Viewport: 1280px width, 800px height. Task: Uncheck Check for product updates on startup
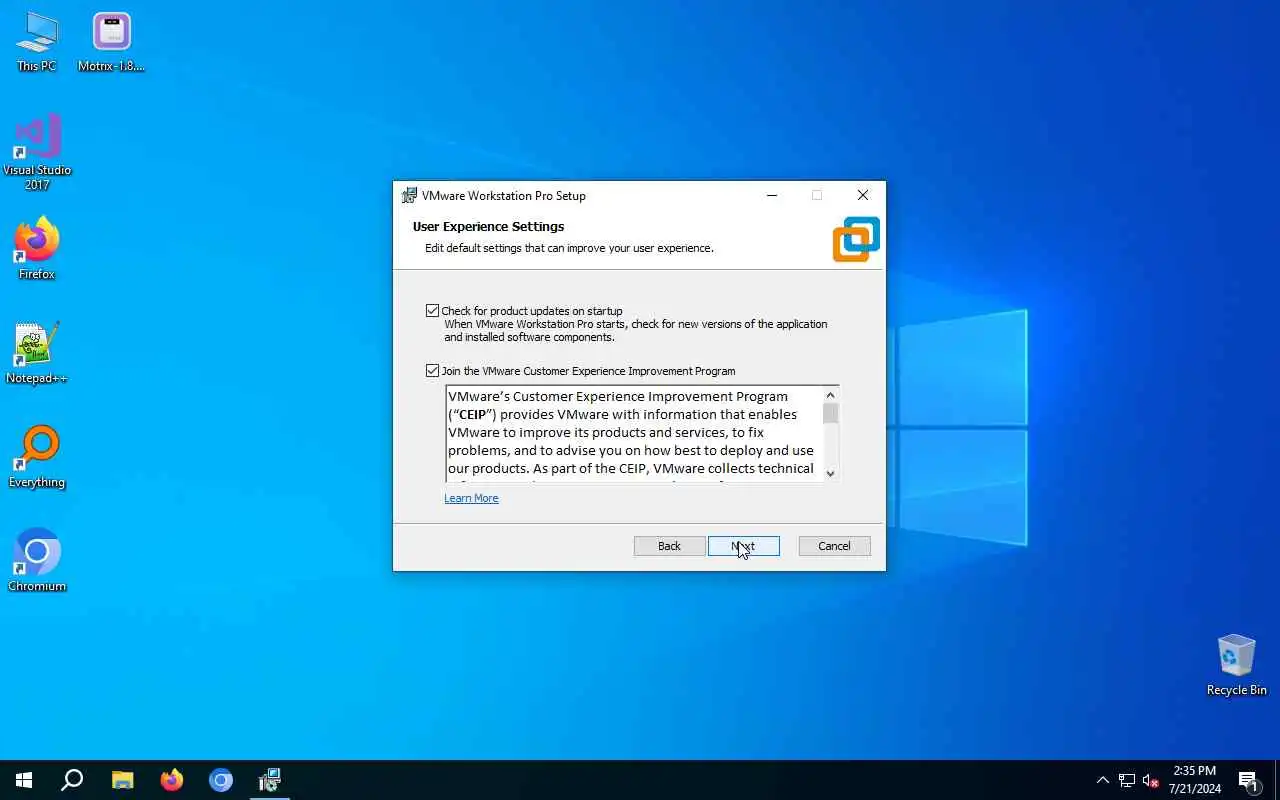coord(432,311)
